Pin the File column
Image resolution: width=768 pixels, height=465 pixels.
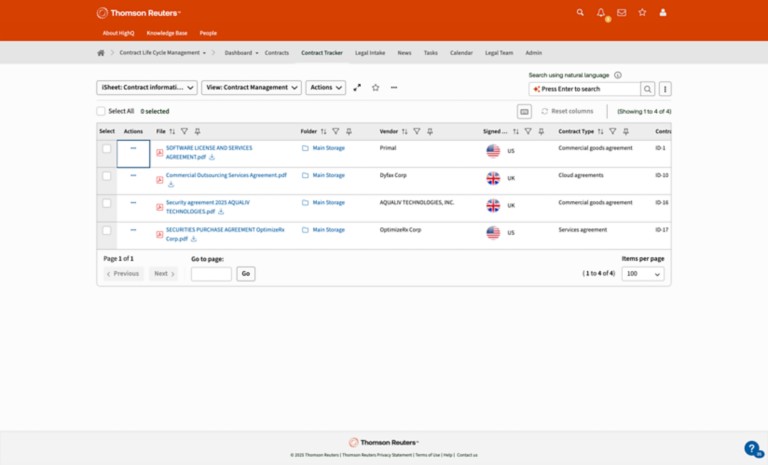197,131
